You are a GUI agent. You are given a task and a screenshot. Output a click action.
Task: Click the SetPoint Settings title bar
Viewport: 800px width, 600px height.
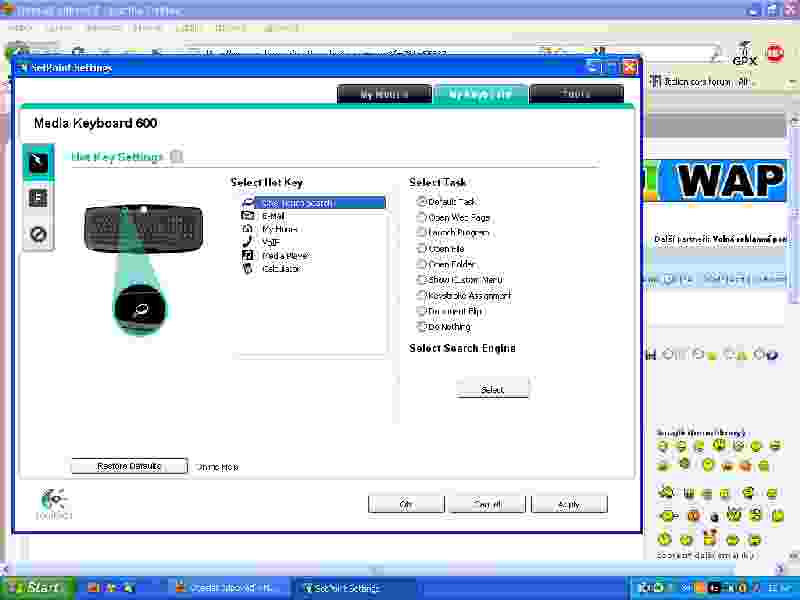pos(327,67)
